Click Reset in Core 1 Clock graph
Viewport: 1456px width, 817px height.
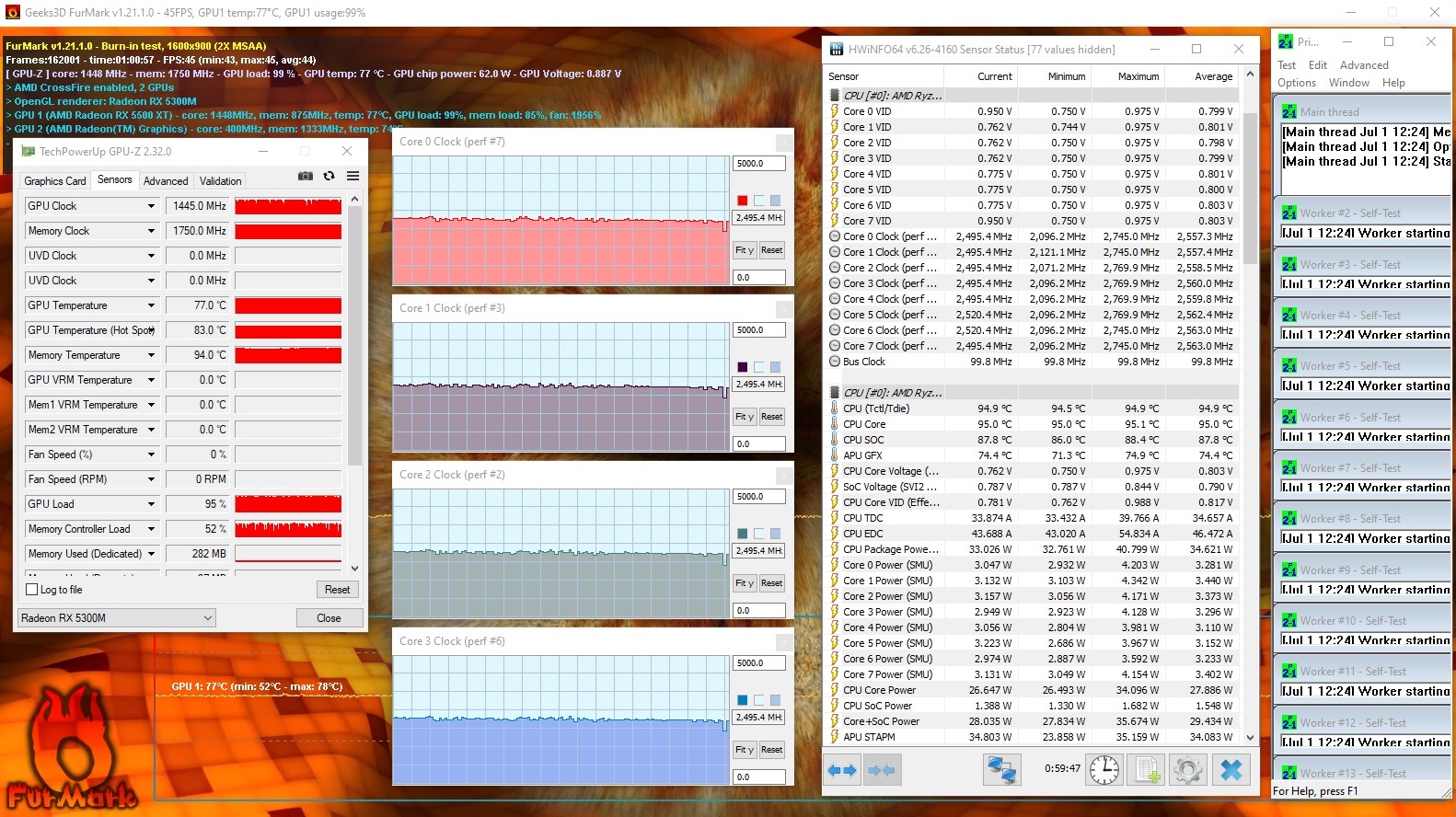(772, 417)
